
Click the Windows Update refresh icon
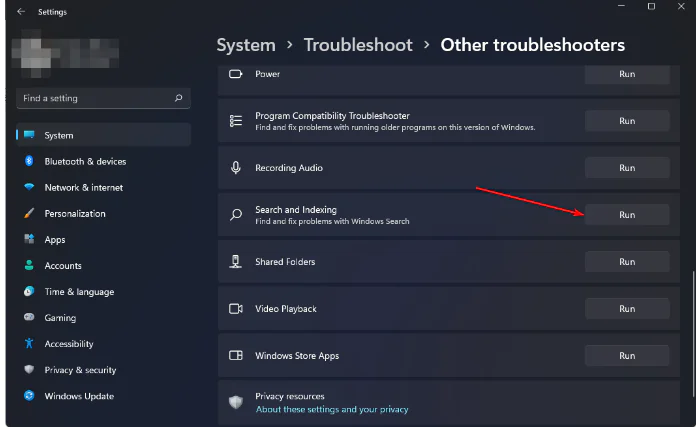click(x=29, y=395)
